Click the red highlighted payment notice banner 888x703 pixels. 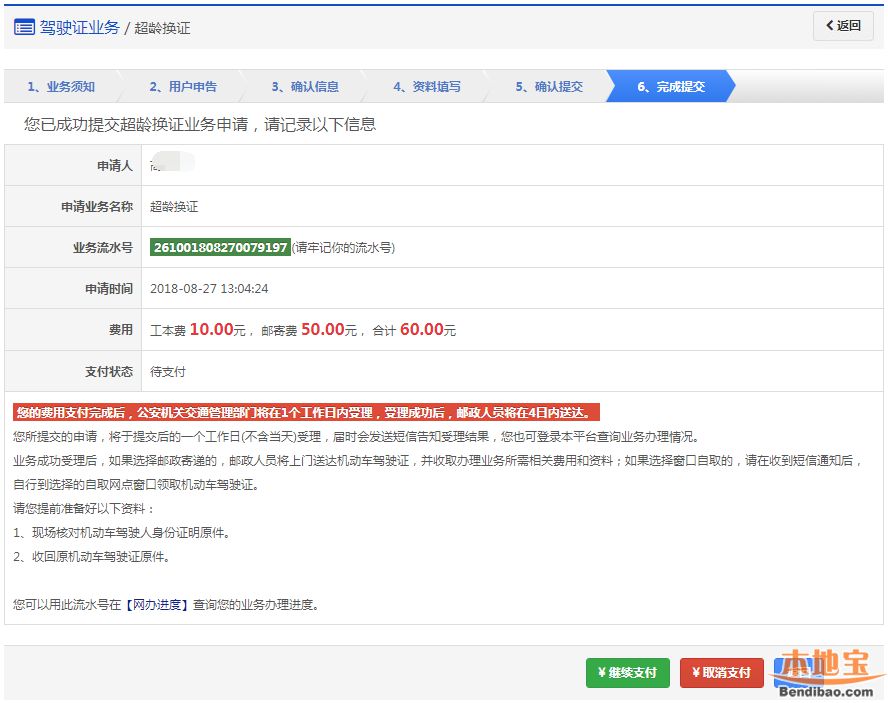click(x=306, y=412)
